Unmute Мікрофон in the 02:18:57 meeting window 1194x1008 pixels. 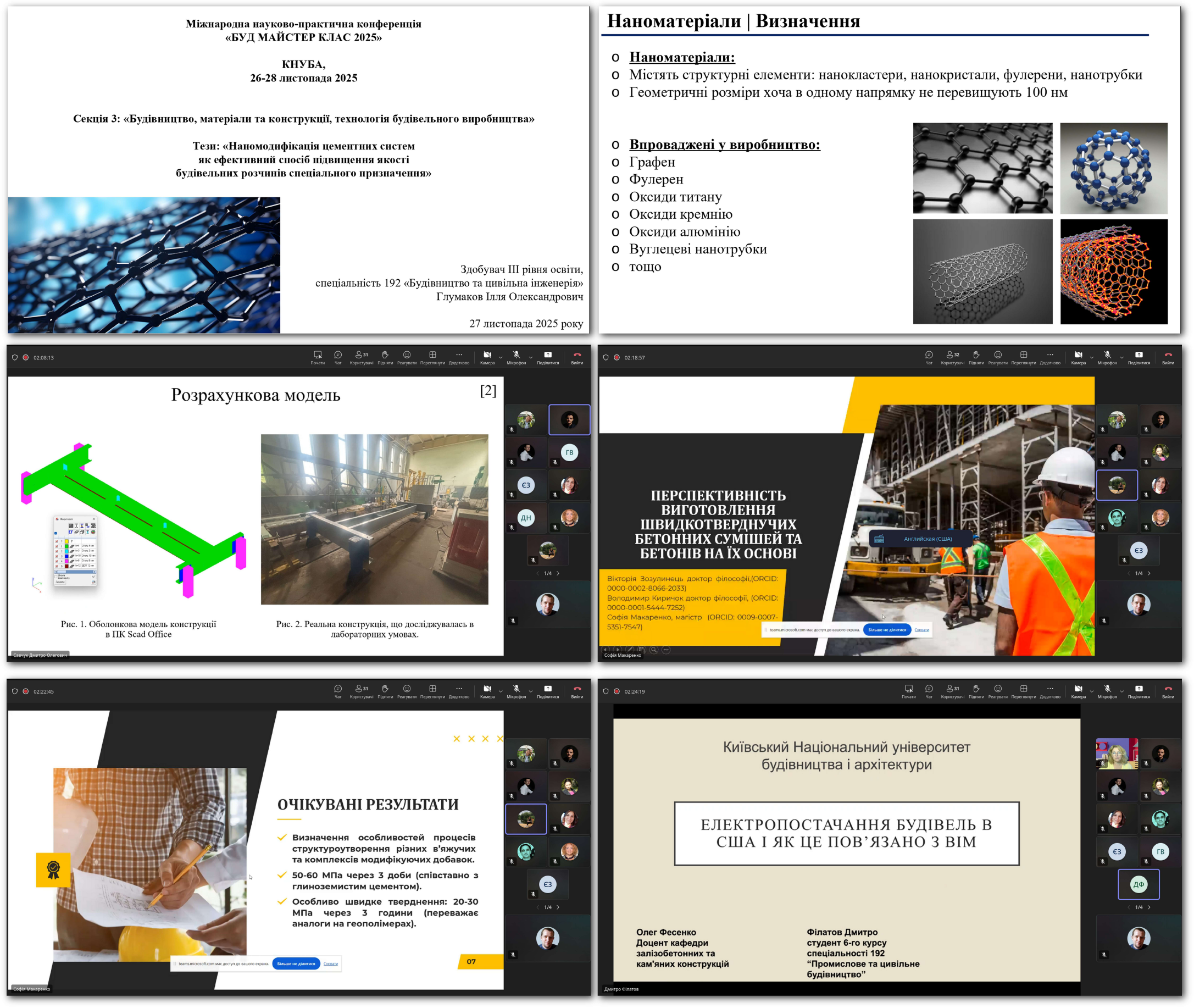tap(1107, 356)
